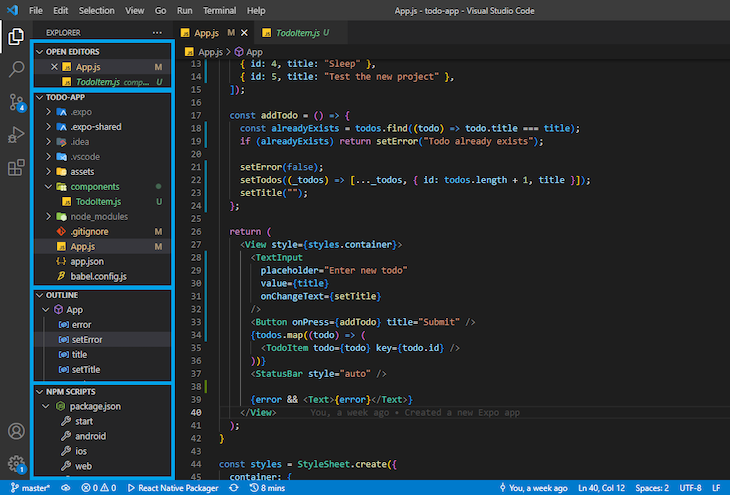Change indentation via Spaces: 2
Viewport: 730px width, 495px height.
[652, 488]
